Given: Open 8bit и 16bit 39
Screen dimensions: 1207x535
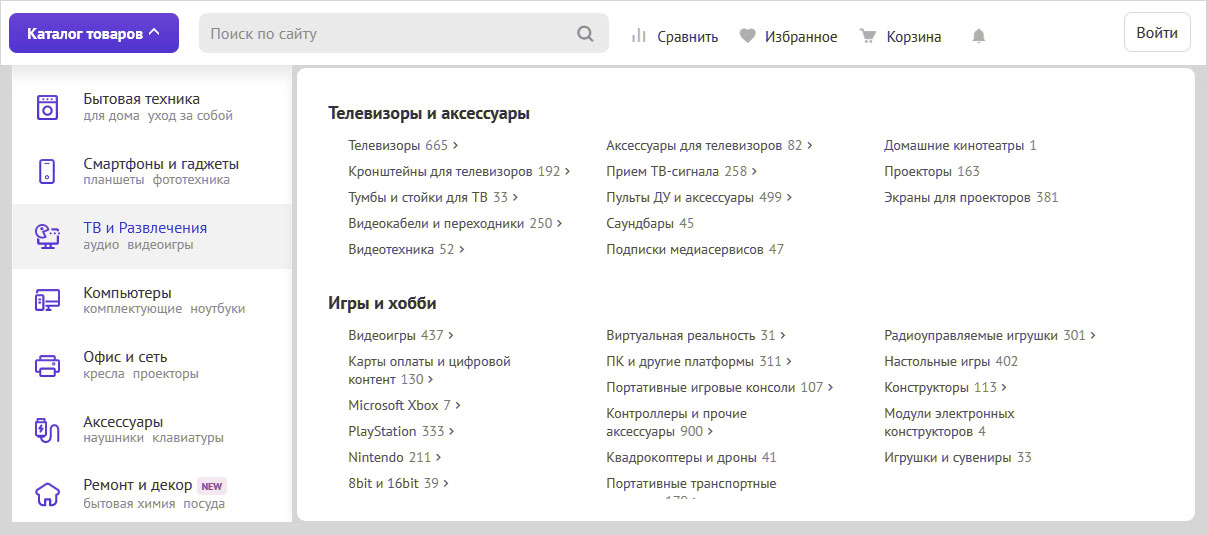Looking at the screenshot, I should pos(398,483).
